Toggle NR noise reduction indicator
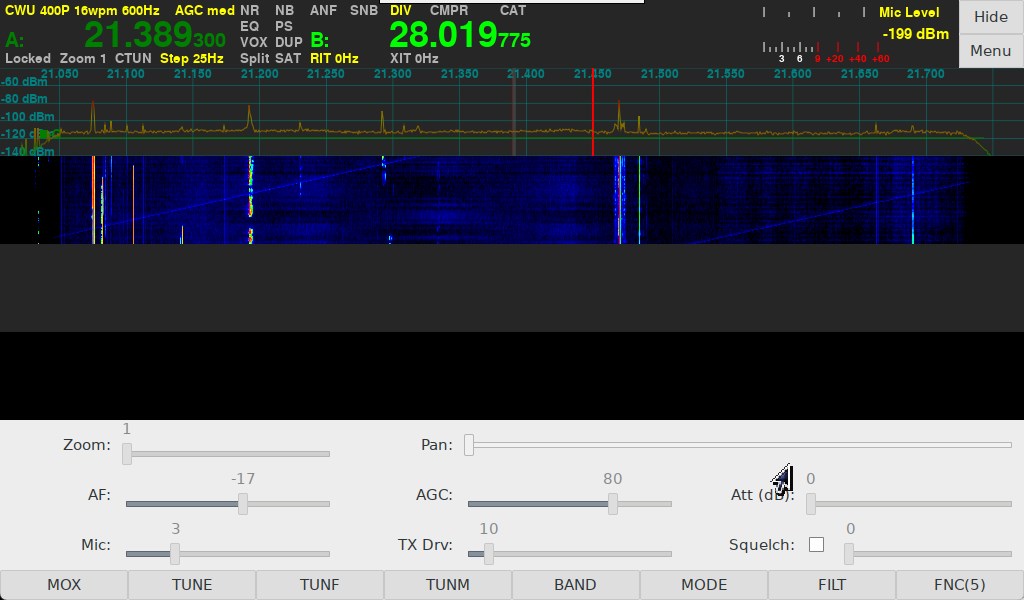 pos(249,10)
